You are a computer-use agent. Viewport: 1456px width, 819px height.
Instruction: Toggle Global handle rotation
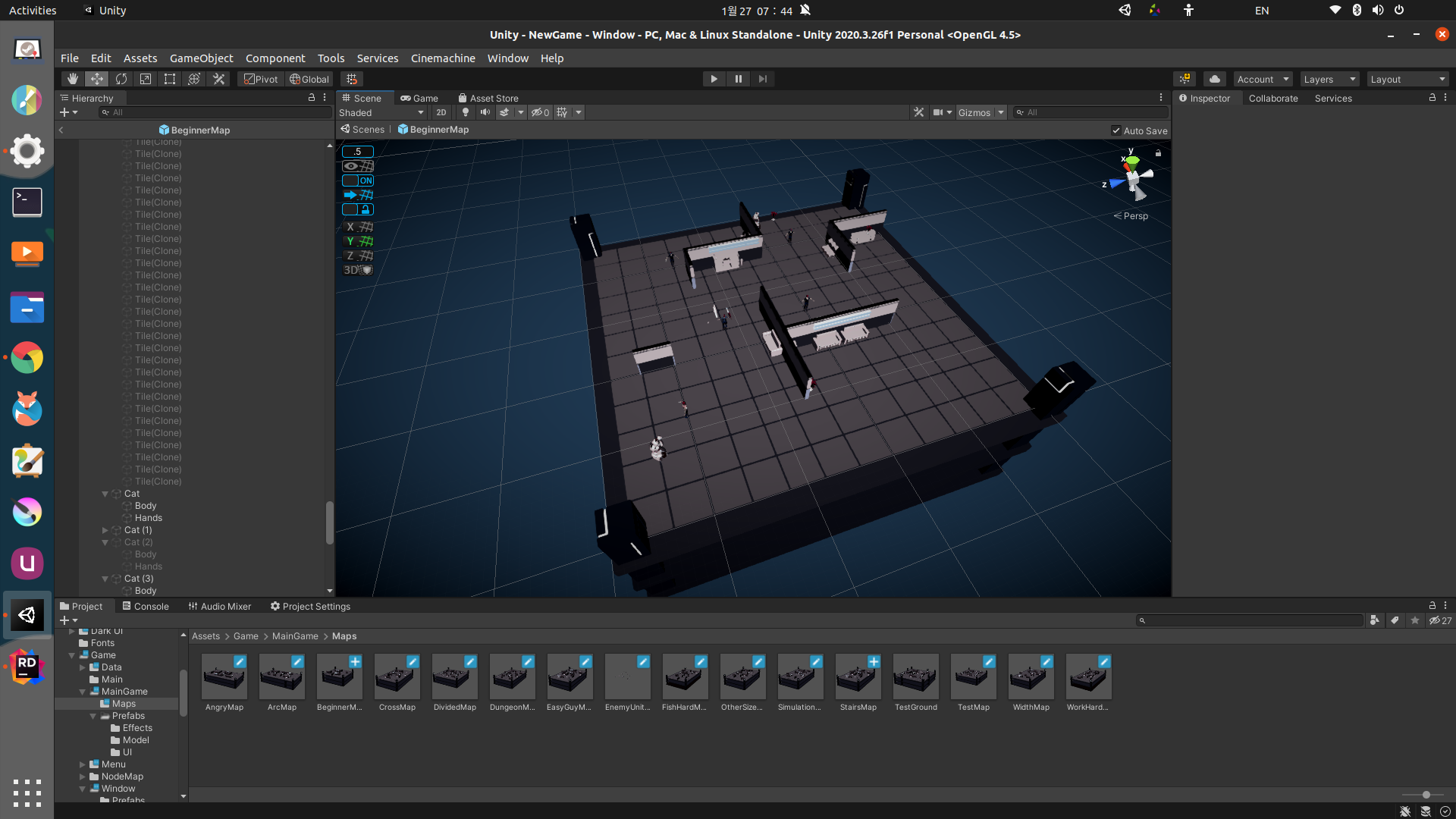tap(309, 79)
